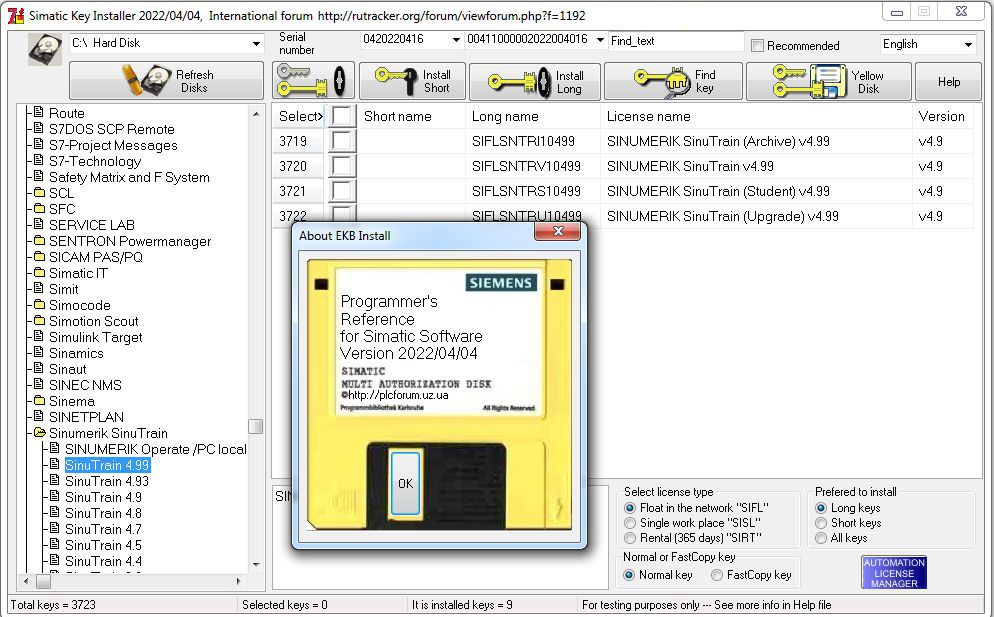Toggle the select-all header checkbox
994x617 pixels.
click(342, 116)
